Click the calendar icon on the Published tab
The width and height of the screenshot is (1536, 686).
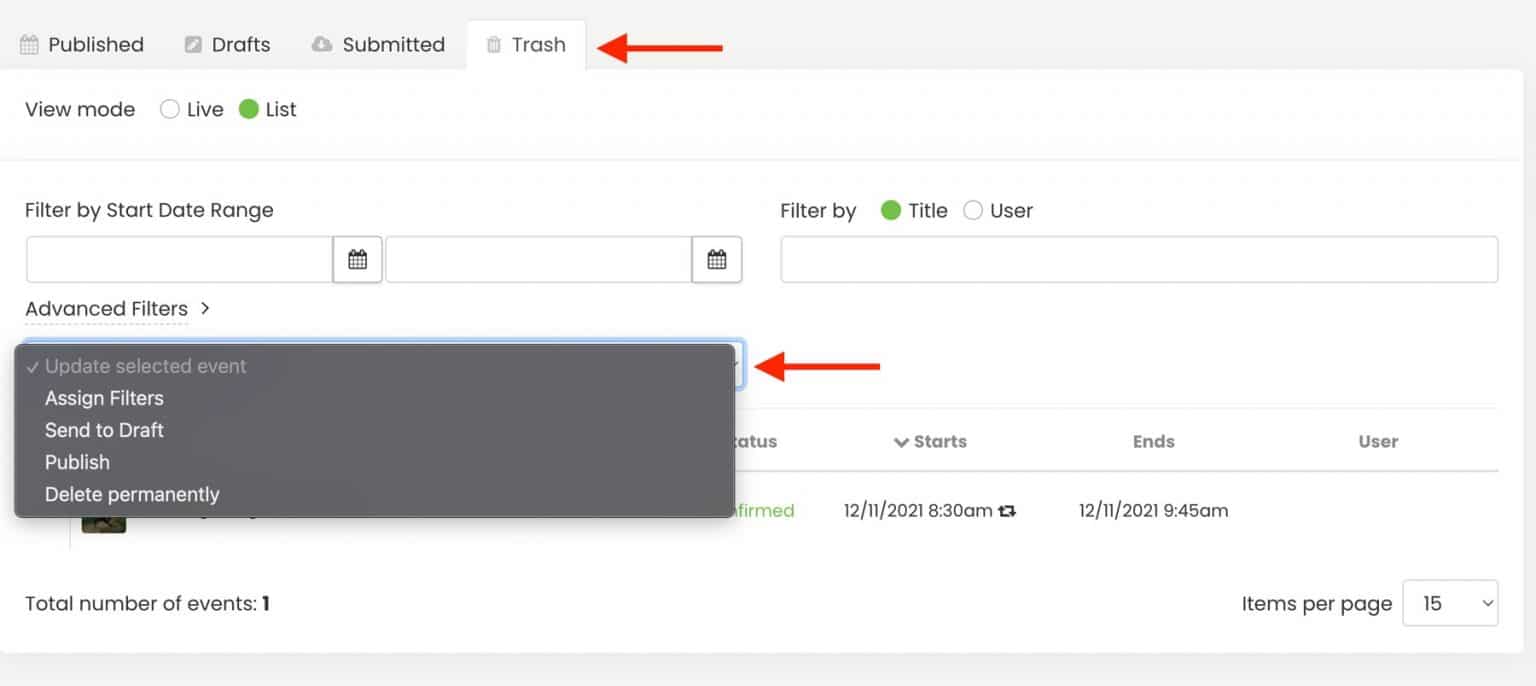(30, 44)
